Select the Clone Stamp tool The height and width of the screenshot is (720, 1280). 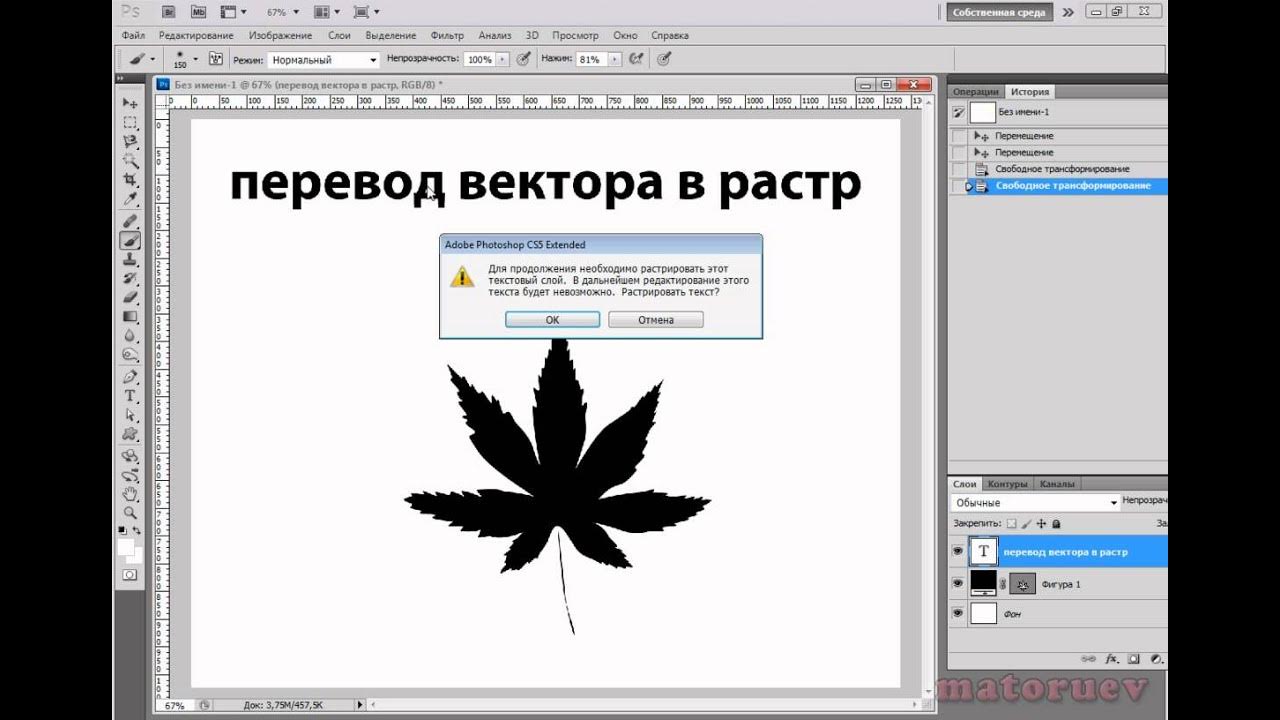click(x=130, y=259)
